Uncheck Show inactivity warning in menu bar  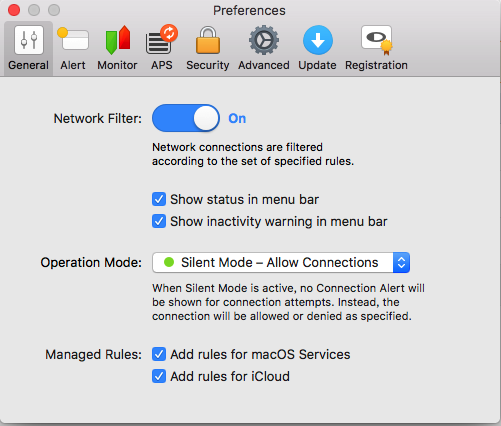159,221
